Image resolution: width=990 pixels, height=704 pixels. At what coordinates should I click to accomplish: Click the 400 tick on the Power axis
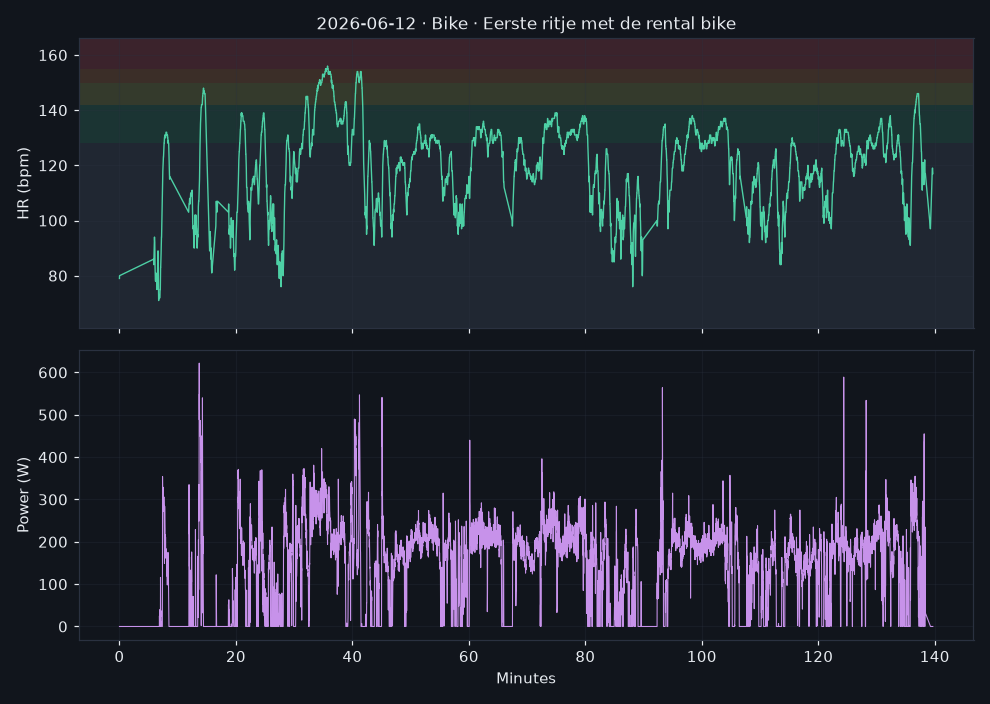[54, 458]
